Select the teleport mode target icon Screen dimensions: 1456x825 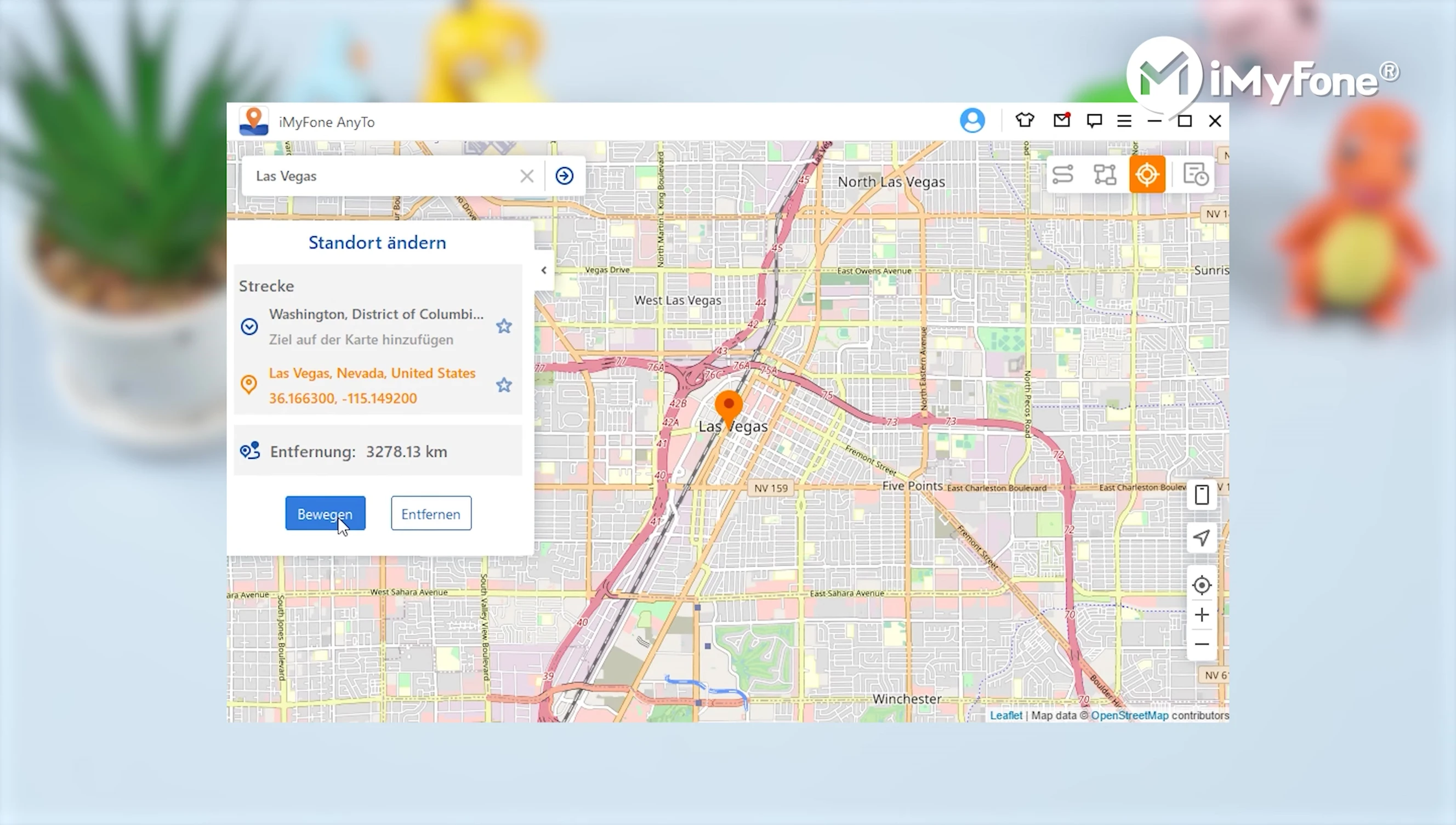point(1147,174)
